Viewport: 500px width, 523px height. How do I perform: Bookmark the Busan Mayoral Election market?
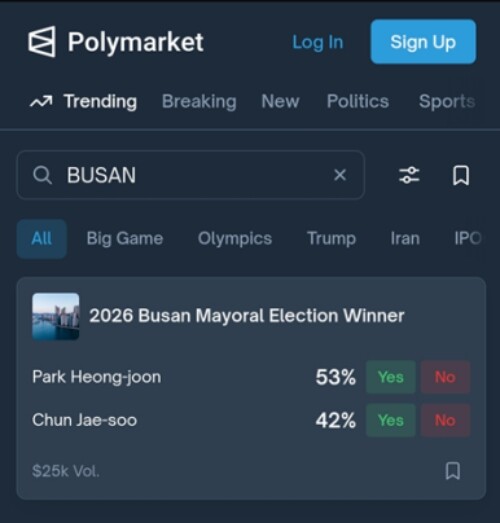(453, 471)
